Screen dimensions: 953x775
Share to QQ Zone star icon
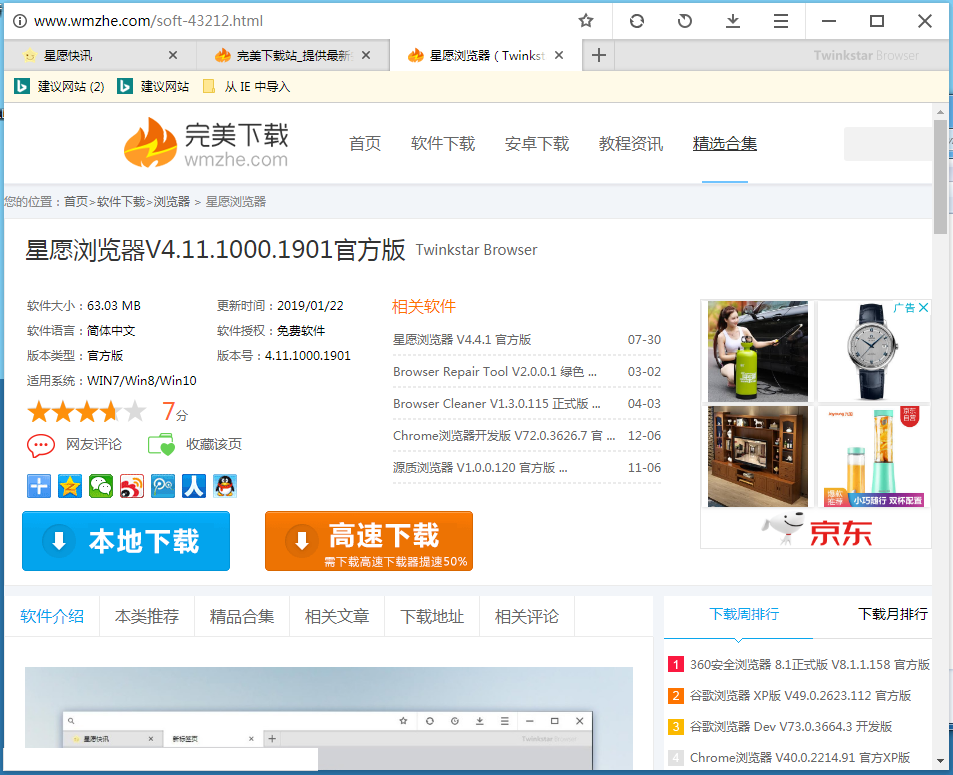[x=70, y=486]
